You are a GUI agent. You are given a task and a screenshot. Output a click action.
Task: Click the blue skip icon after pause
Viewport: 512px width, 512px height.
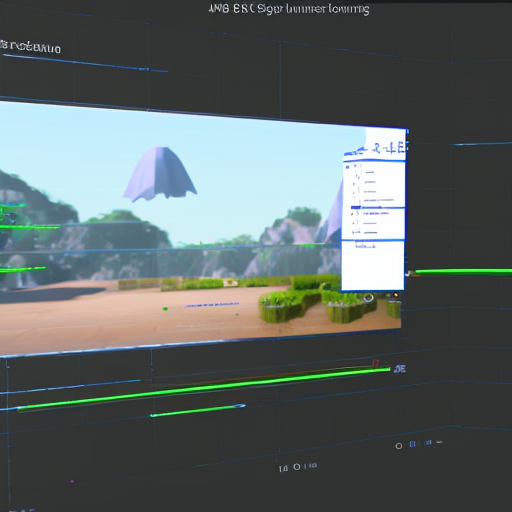pyautogui.click(x=428, y=443)
